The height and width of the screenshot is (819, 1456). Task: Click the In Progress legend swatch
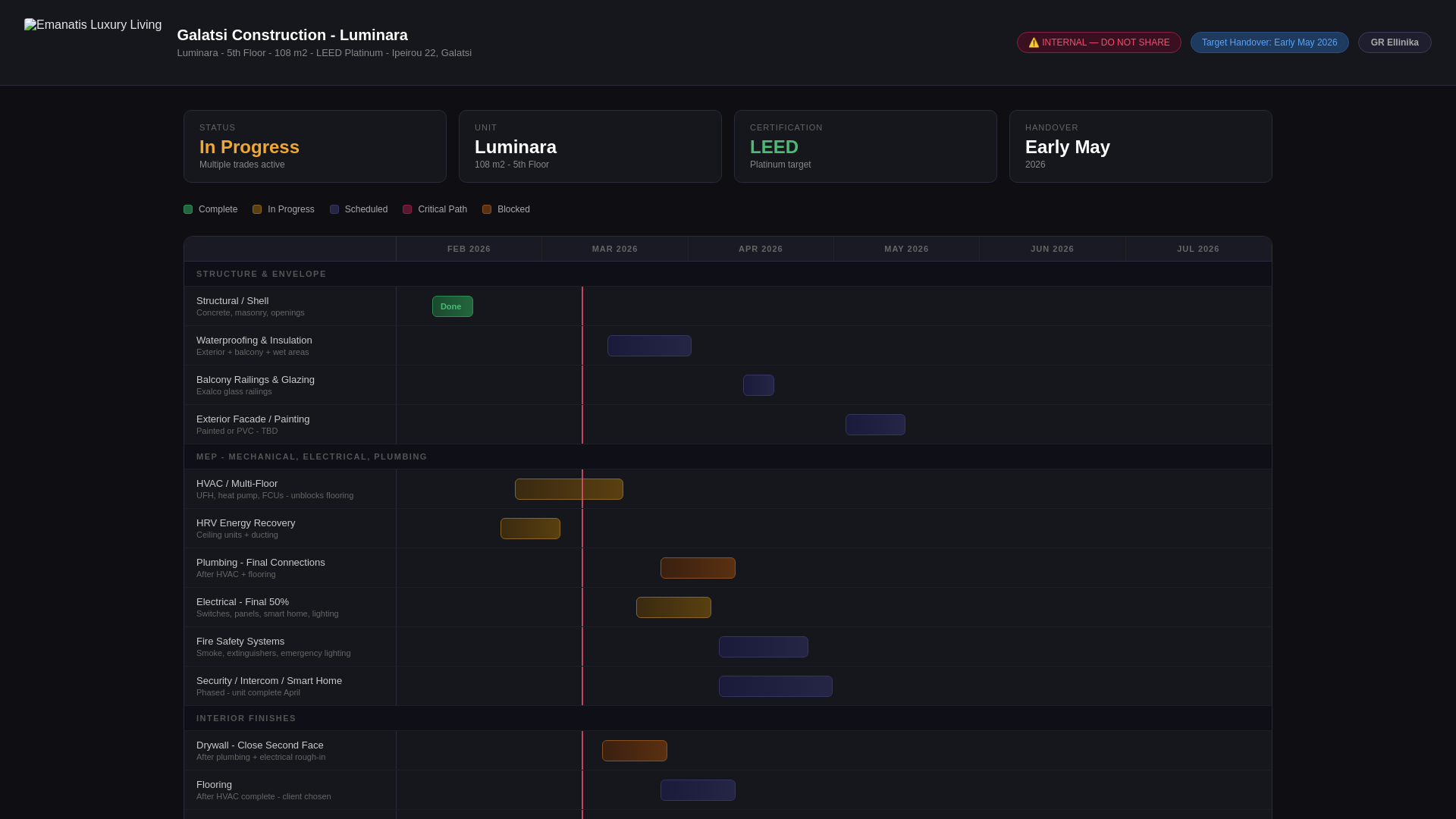[257, 209]
